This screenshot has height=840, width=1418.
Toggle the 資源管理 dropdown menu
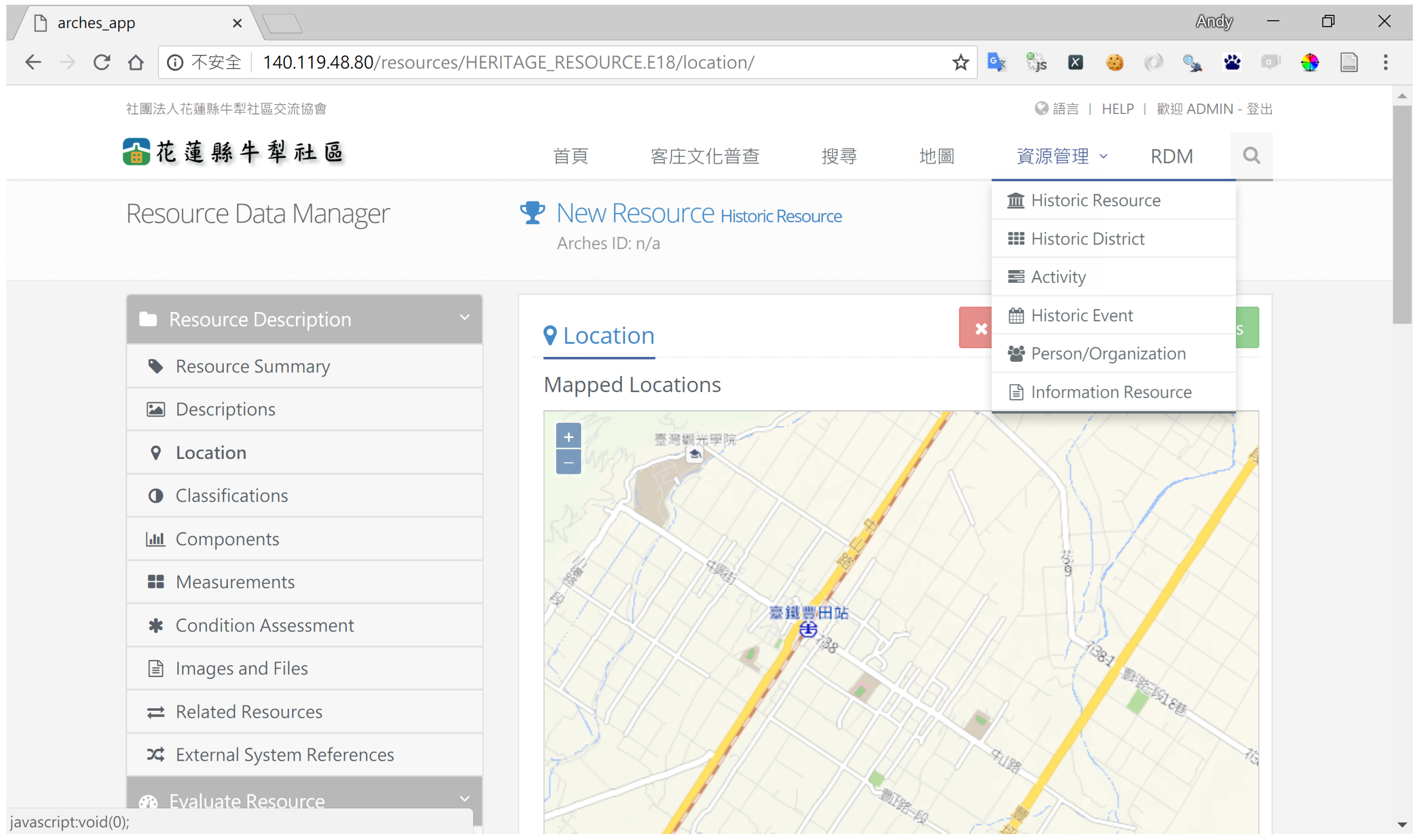1061,156
